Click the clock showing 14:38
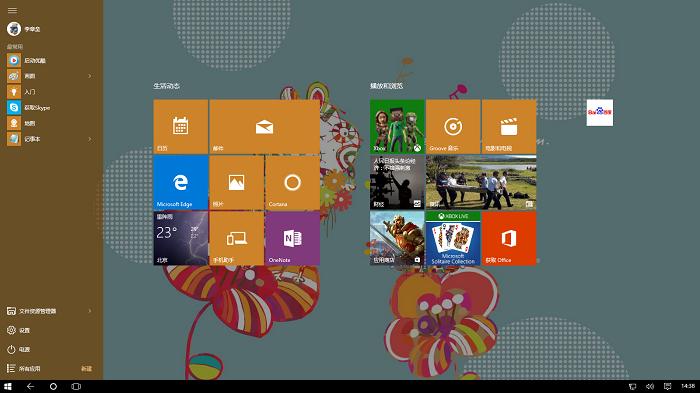Image resolution: width=700 pixels, height=393 pixels. [x=688, y=386]
